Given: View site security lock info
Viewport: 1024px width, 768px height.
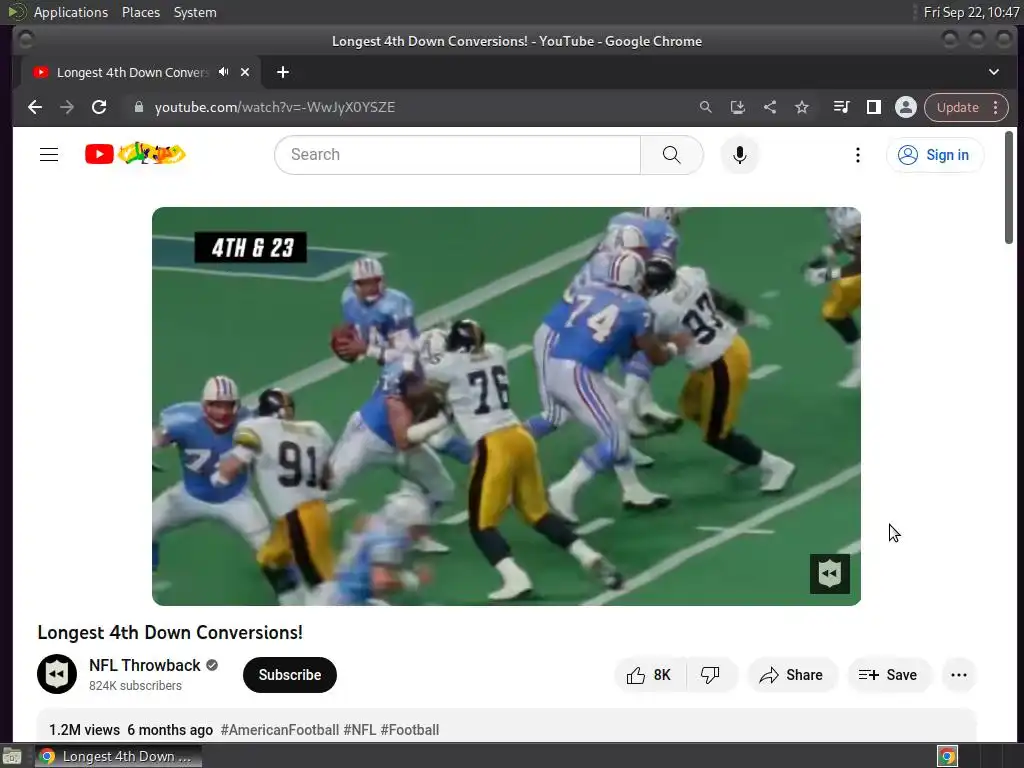Looking at the screenshot, I should pyautogui.click(x=138, y=107).
